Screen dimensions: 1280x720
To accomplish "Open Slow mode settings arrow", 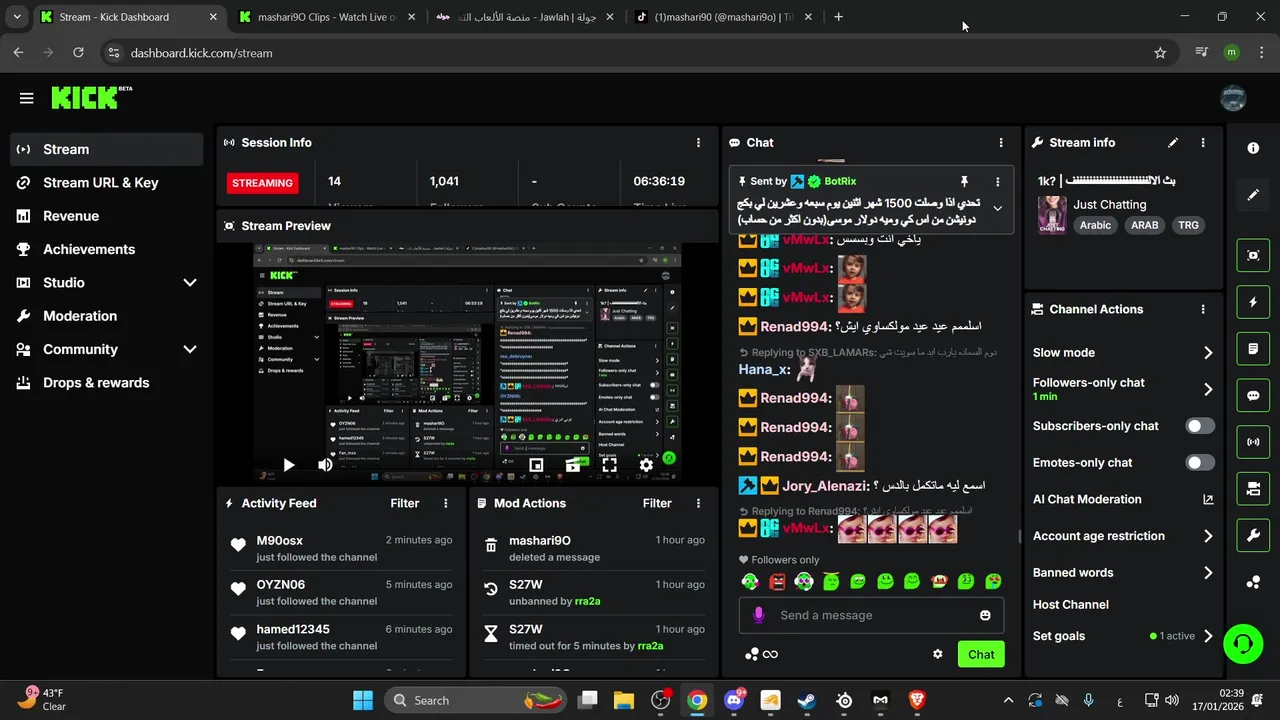I will pos(1208,353).
